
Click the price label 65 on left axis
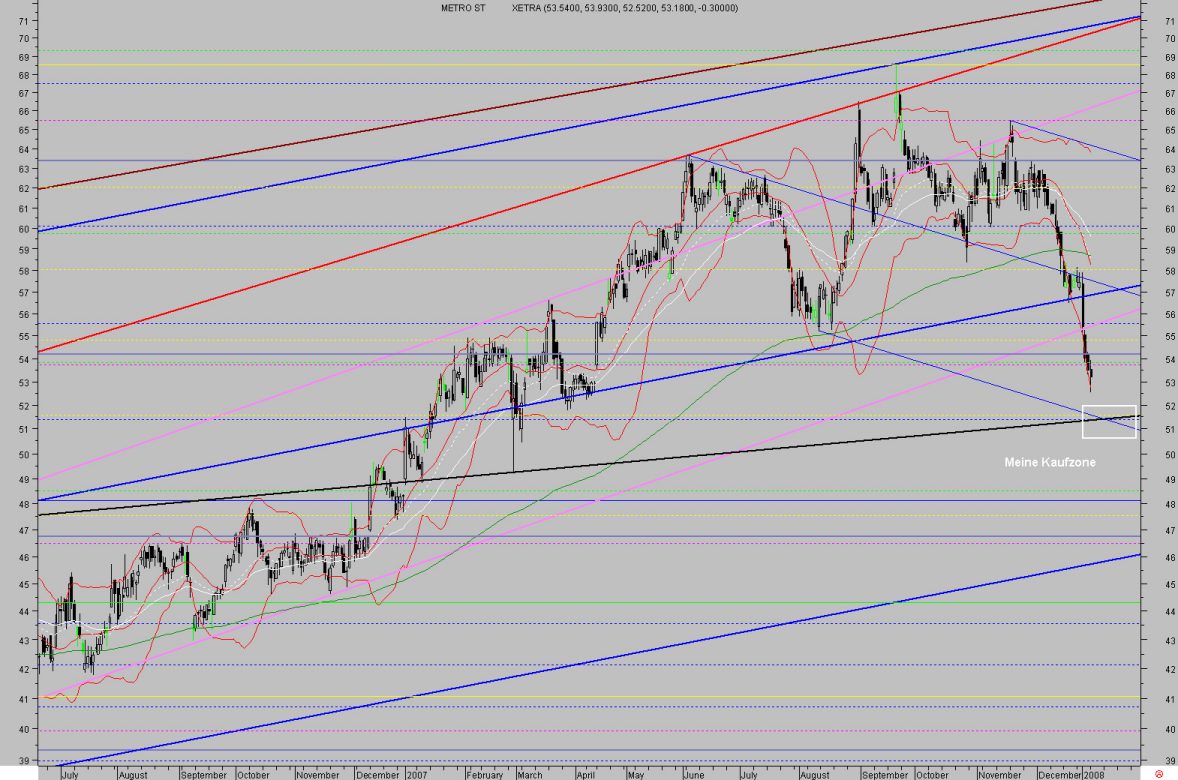[x=23, y=130]
